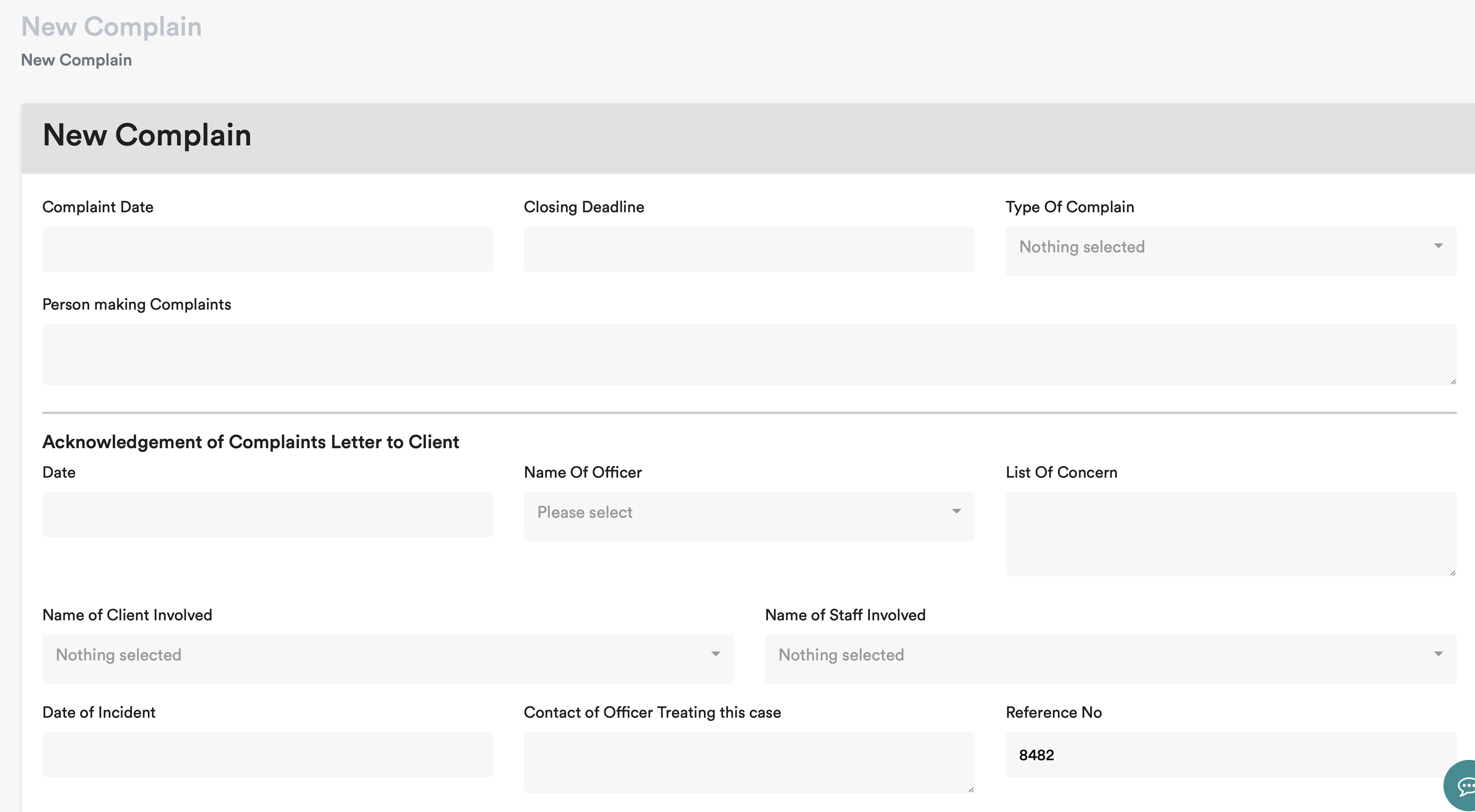Grab resize handle of Contact of Officer textarea
The height and width of the screenshot is (812, 1475).
tap(970, 789)
